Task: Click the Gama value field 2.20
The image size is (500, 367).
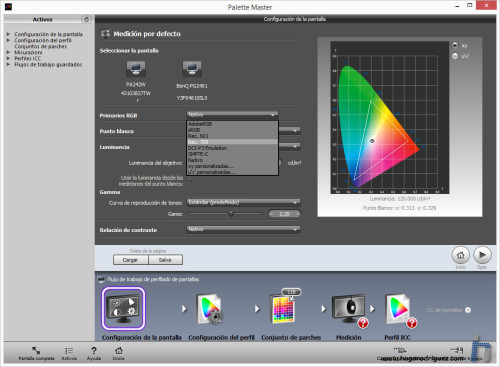Action: [x=284, y=214]
